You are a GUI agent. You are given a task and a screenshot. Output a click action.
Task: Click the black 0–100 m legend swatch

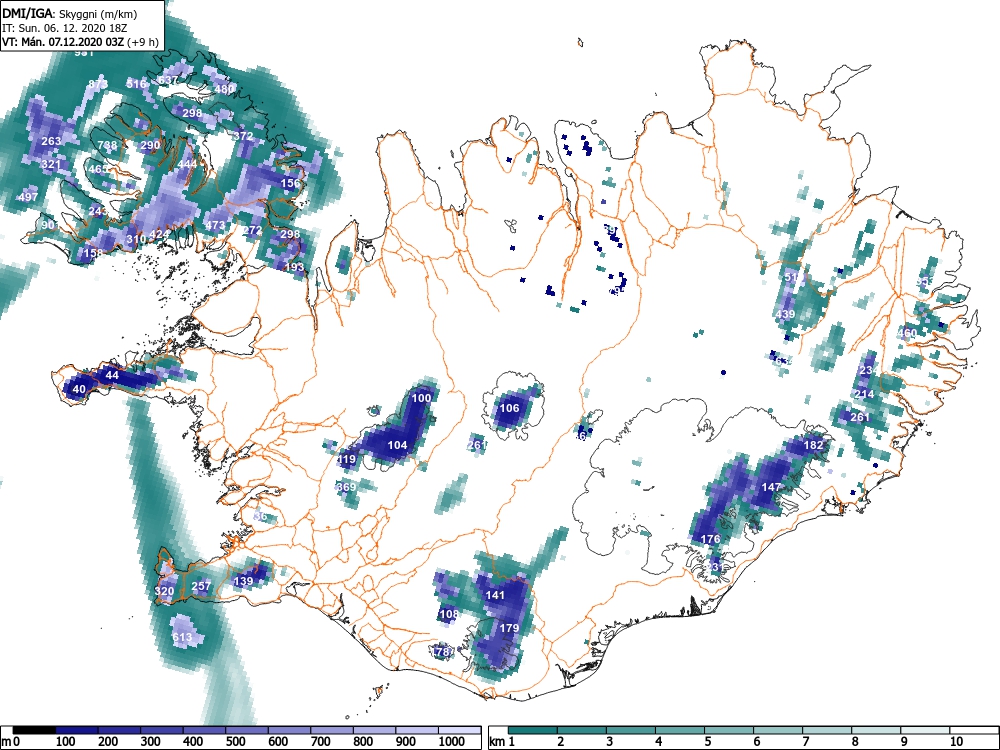click(x=34, y=730)
